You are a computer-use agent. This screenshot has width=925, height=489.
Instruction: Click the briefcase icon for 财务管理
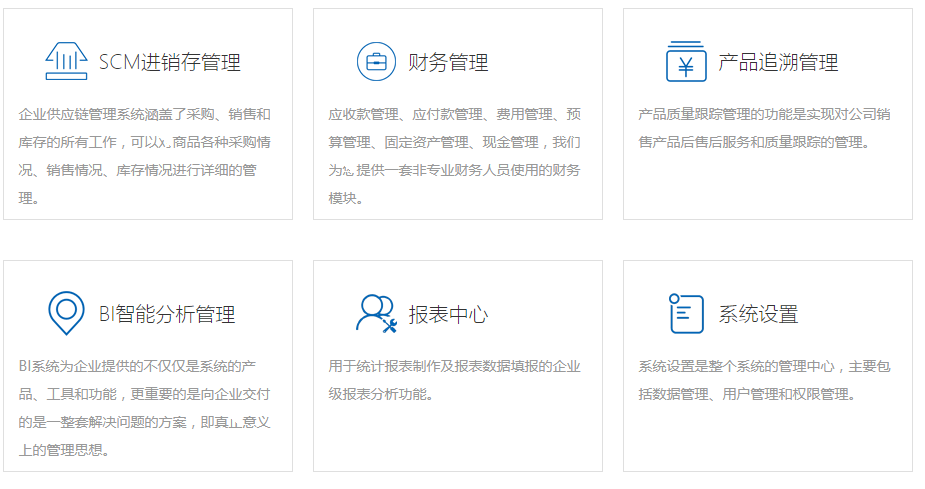pyautogui.click(x=376, y=62)
